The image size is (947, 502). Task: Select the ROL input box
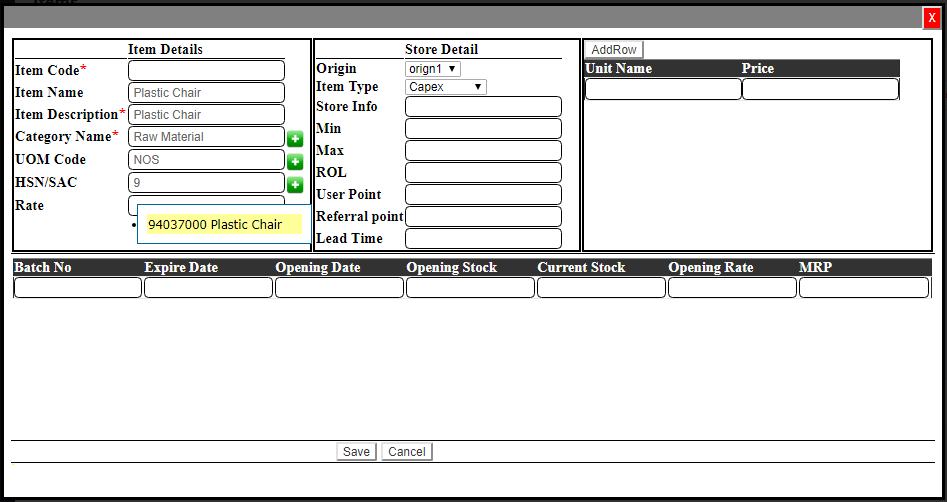(x=483, y=173)
